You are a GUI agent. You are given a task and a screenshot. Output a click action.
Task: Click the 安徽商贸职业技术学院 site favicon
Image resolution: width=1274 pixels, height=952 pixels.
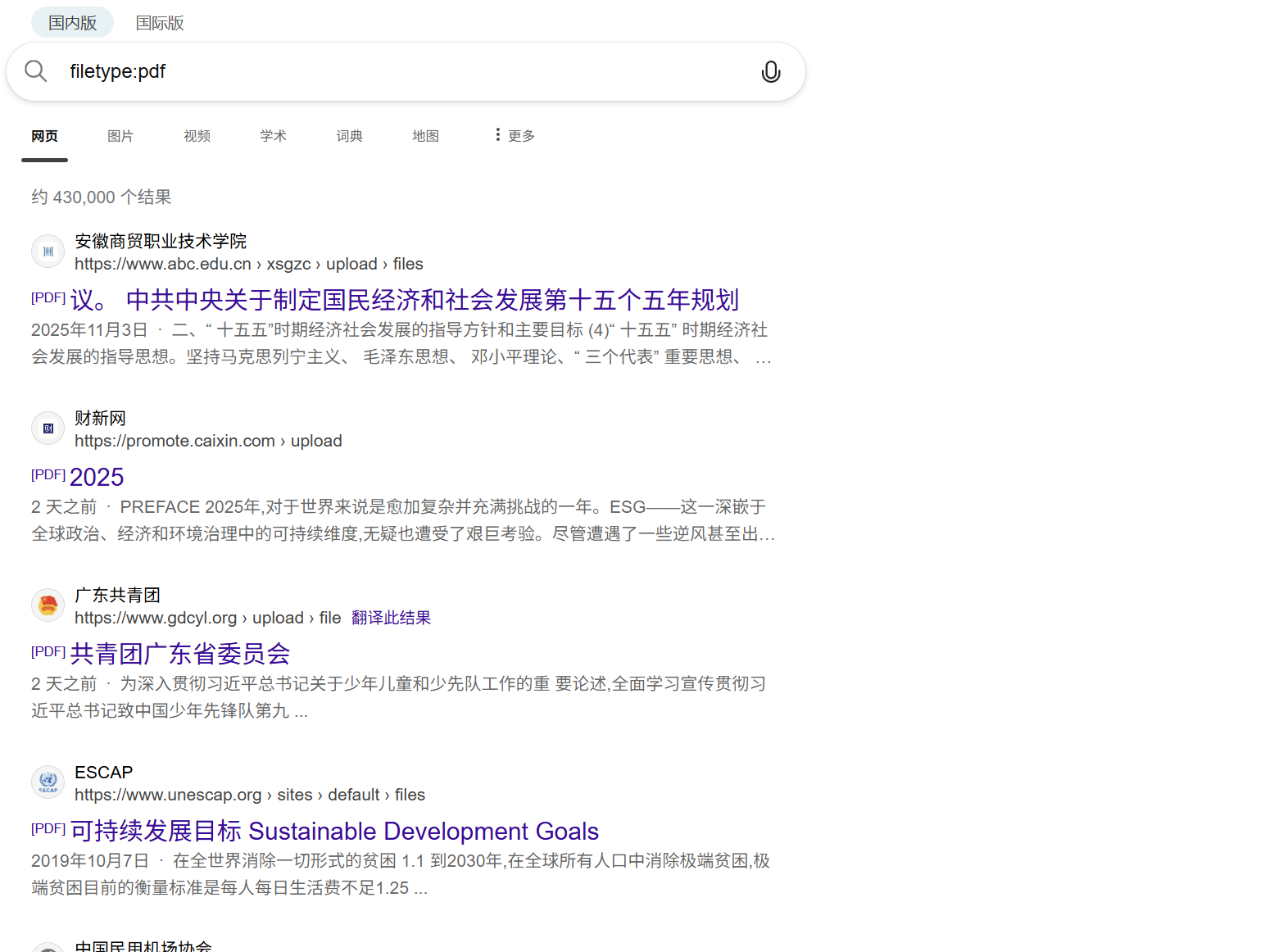(48, 252)
